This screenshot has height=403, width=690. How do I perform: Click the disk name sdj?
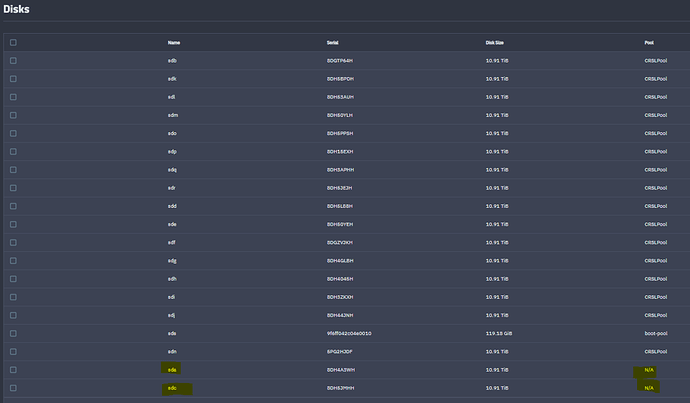tap(172, 315)
